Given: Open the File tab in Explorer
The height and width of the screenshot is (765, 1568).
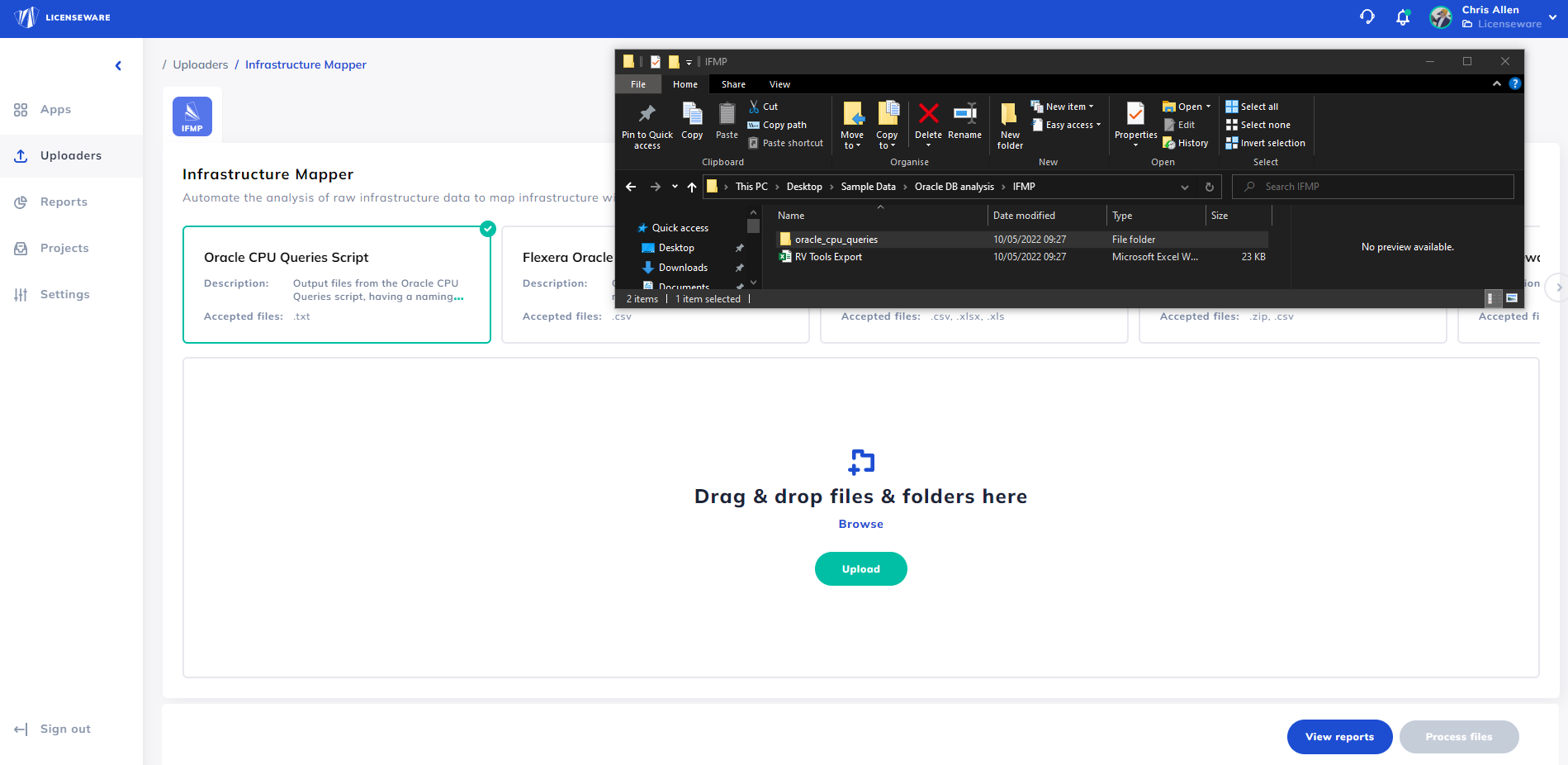Looking at the screenshot, I should (638, 84).
